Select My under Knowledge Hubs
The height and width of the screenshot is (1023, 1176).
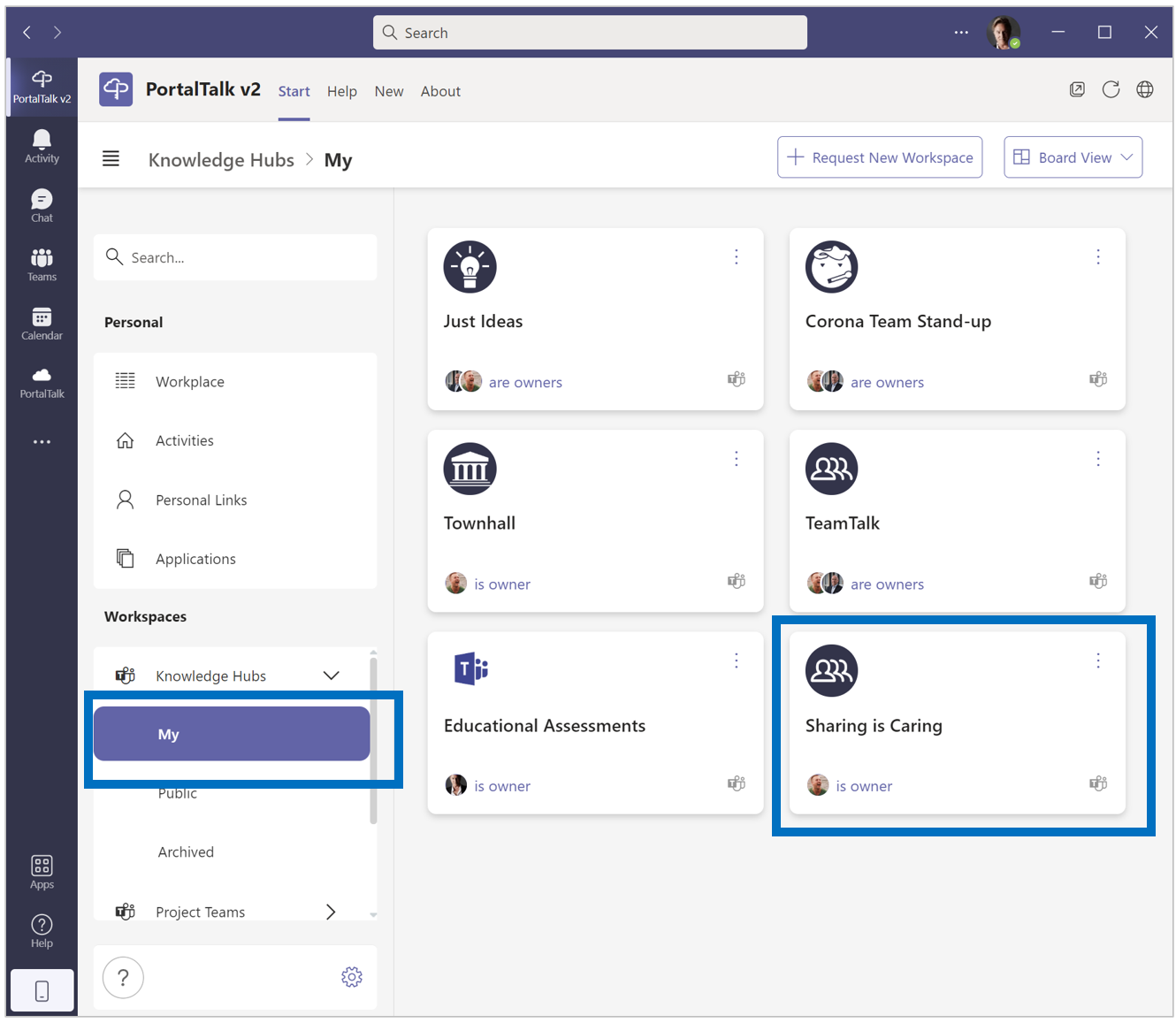[x=232, y=734]
